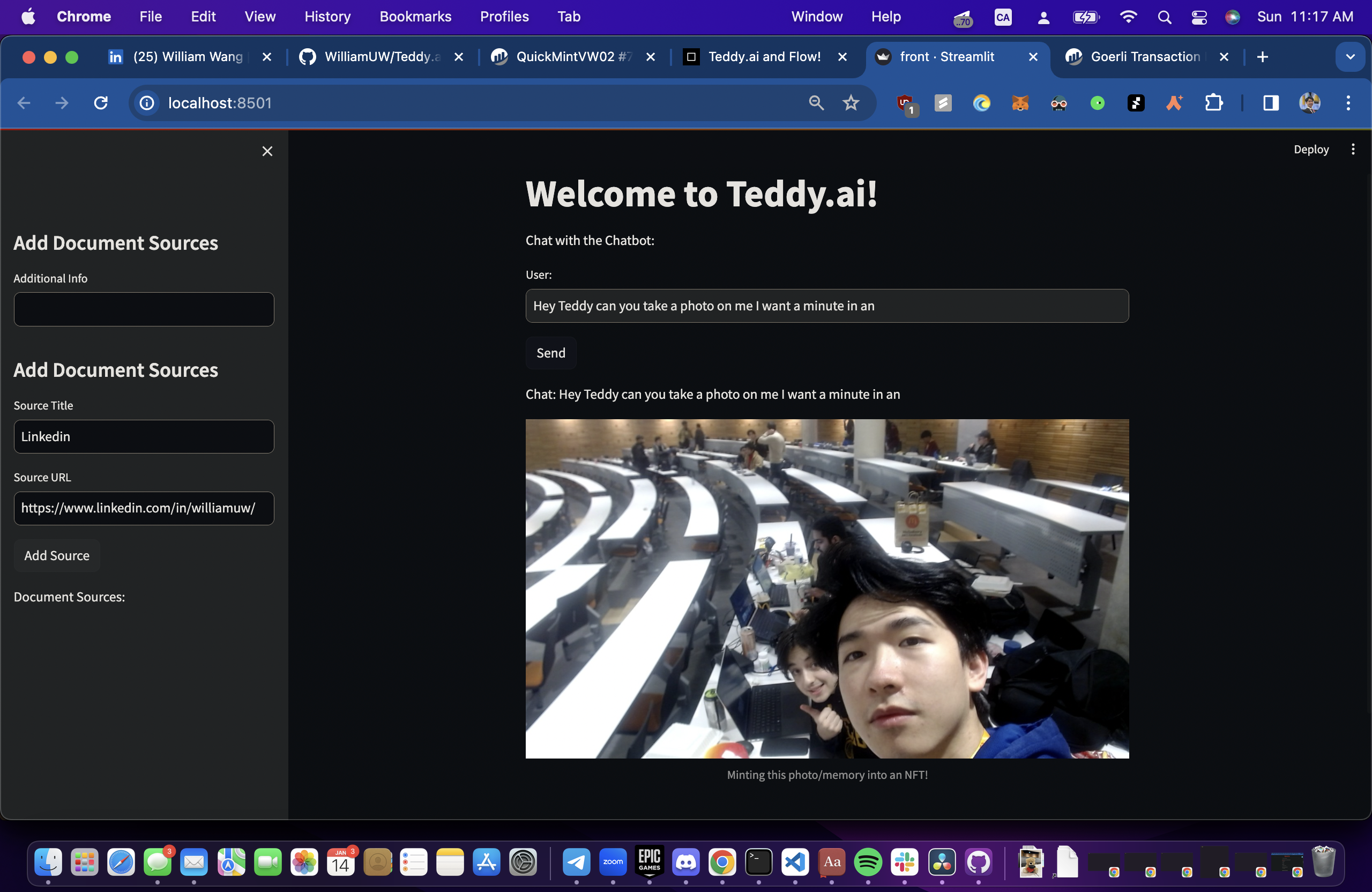
Task: Open the Chrome Extensions puzzle icon
Action: pyautogui.click(x=1213, y=103)
